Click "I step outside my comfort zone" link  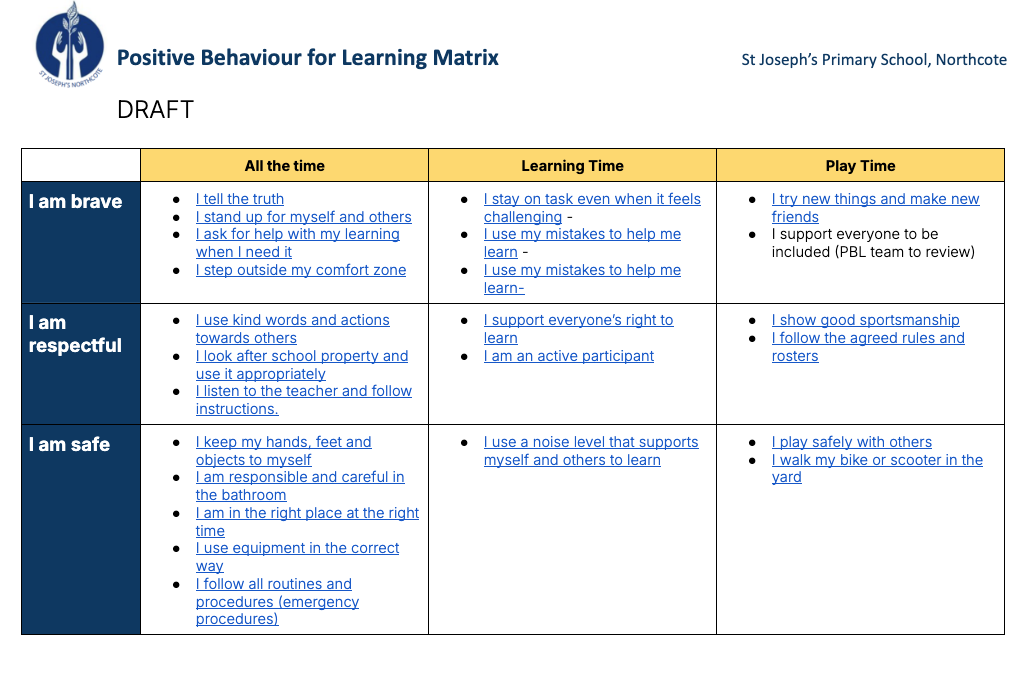pyautogui.click(x=301, y=270)
